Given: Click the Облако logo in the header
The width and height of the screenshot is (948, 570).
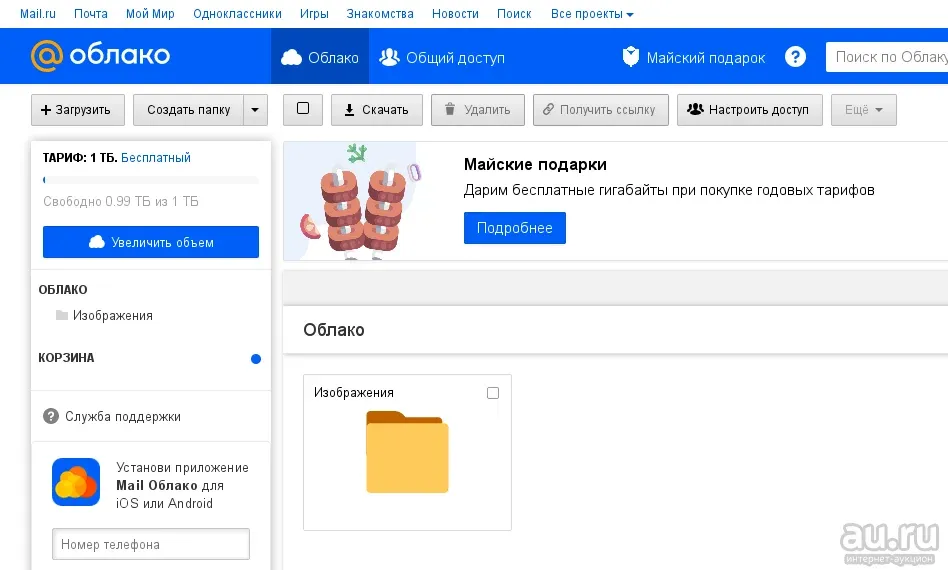Looking at the screenshot, I should point(100,56).
